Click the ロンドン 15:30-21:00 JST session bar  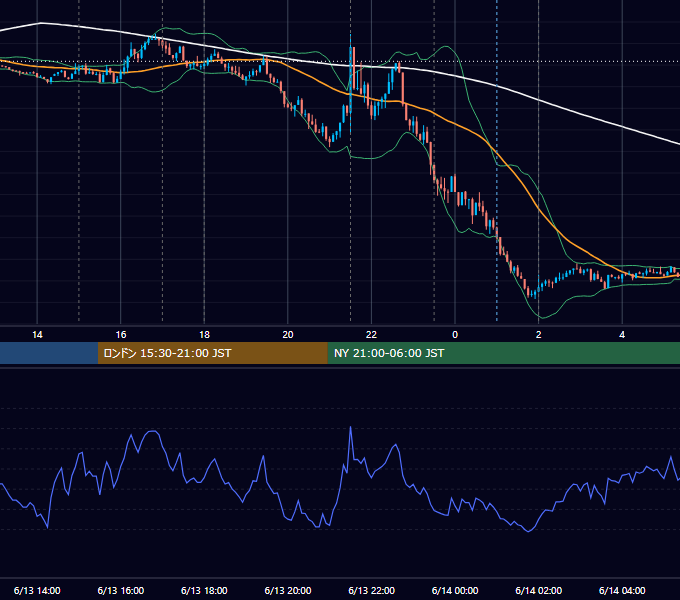coord(212,353)
